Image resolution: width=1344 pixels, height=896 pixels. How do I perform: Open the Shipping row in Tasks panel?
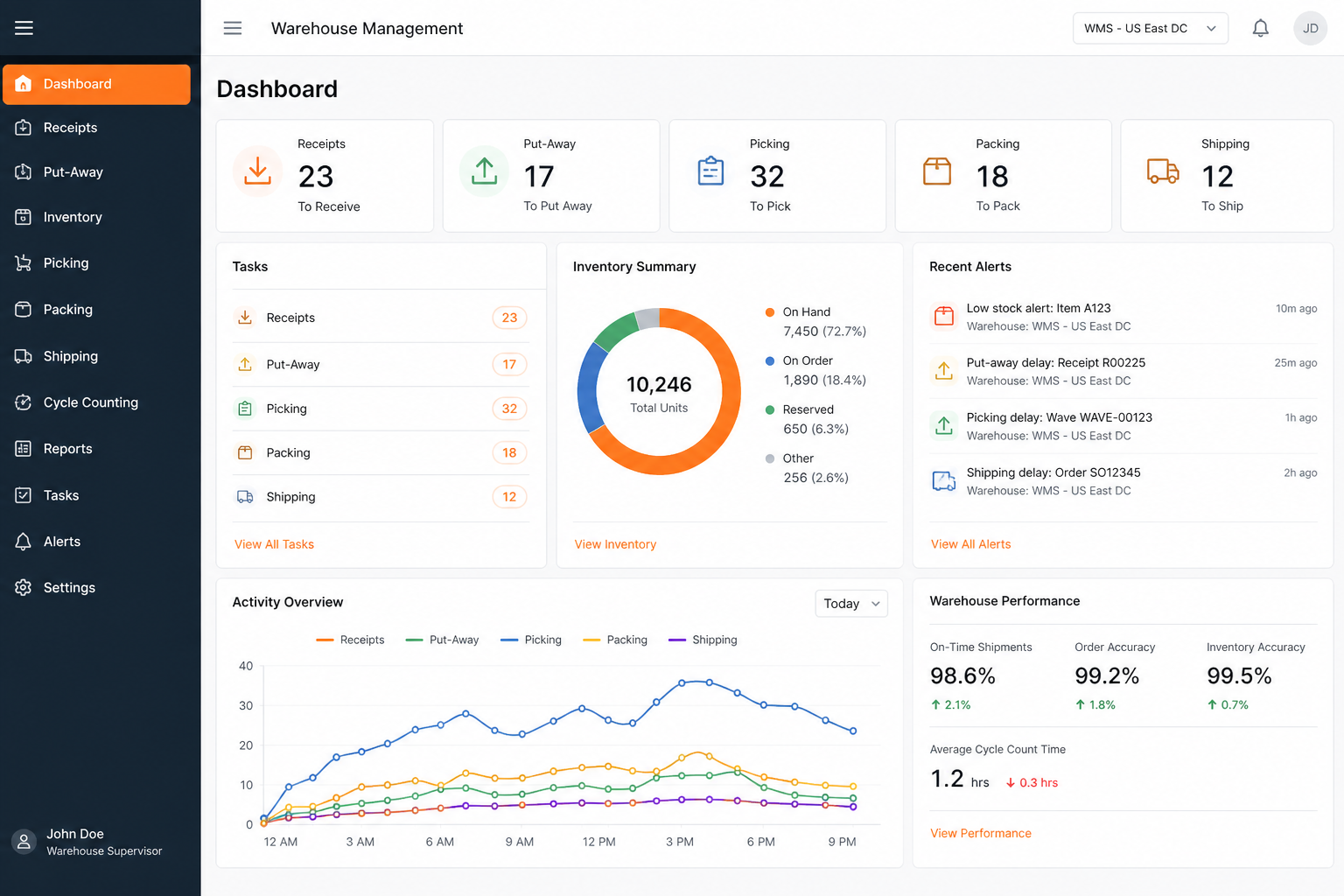pyautogui.click(x=381, y=497)
